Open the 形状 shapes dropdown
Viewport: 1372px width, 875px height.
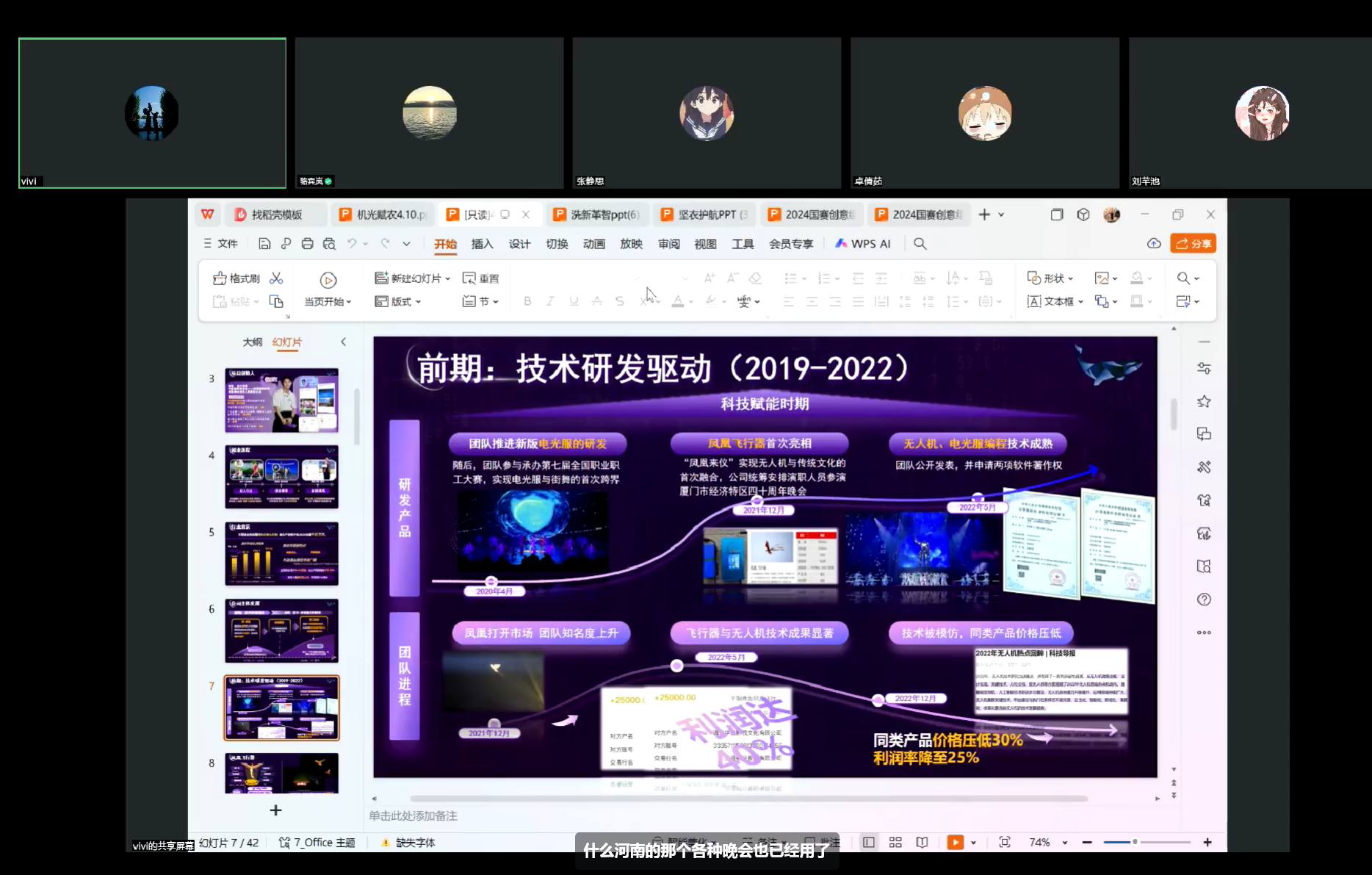pos(1071,278)
